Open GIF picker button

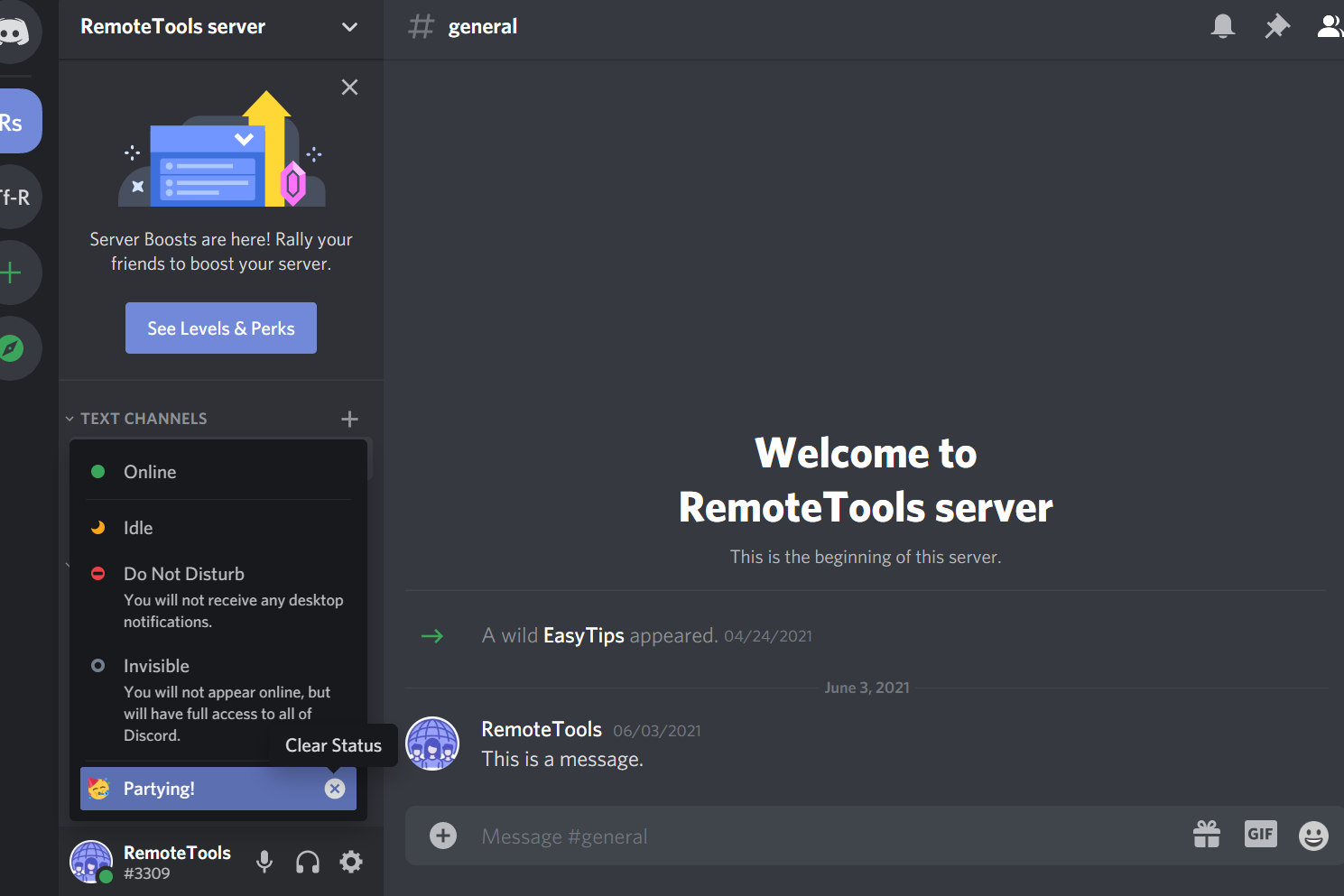1261,834
